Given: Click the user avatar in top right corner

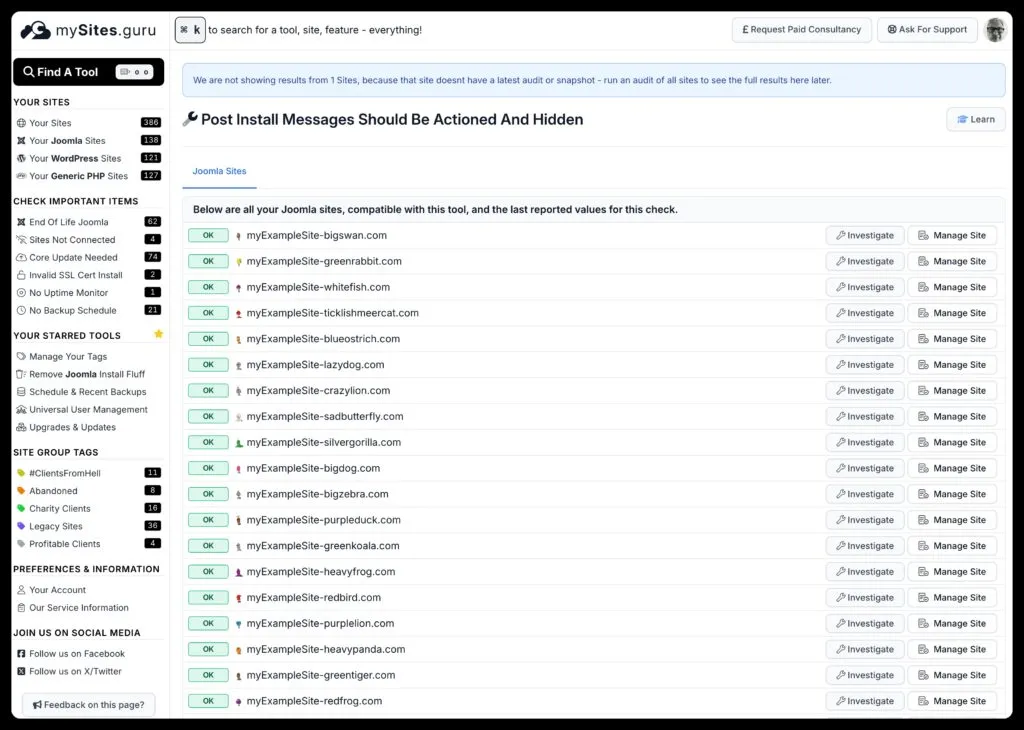Looking at the screenshot, I should [x=995, y=30].
